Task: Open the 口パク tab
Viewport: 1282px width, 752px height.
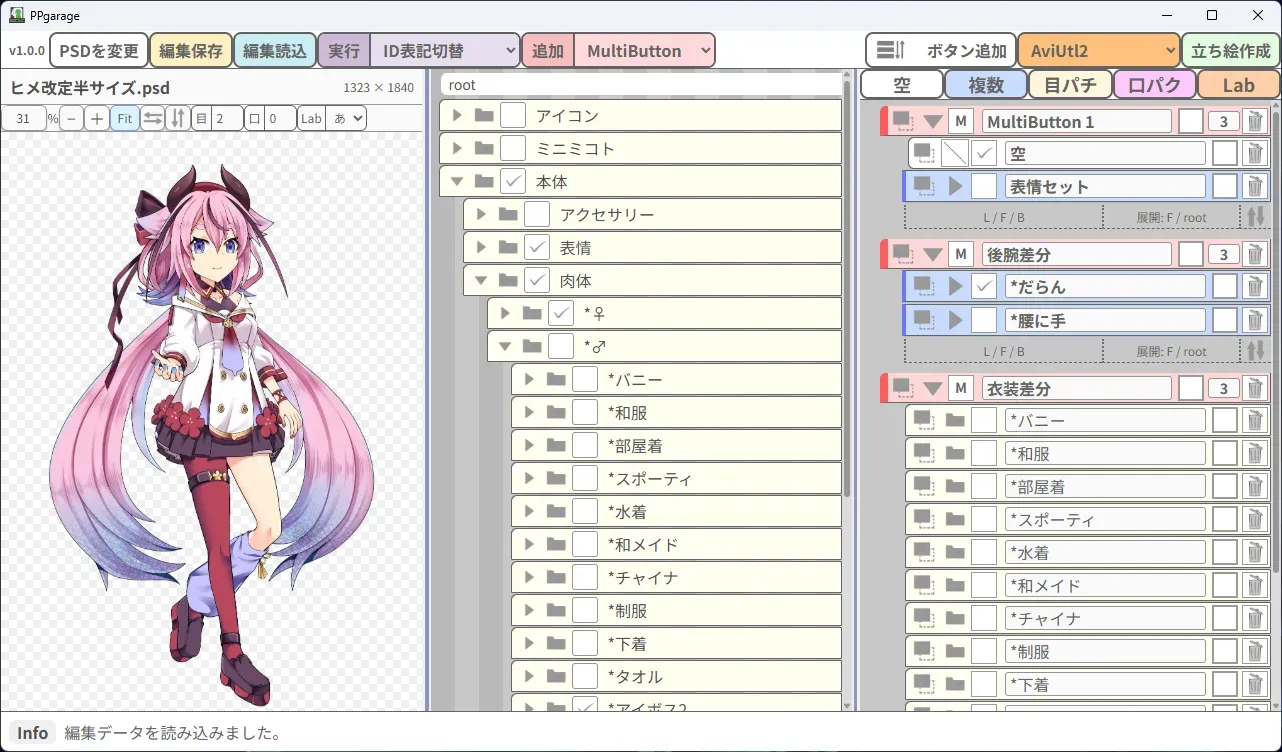Action: (x=1155, y=85)
